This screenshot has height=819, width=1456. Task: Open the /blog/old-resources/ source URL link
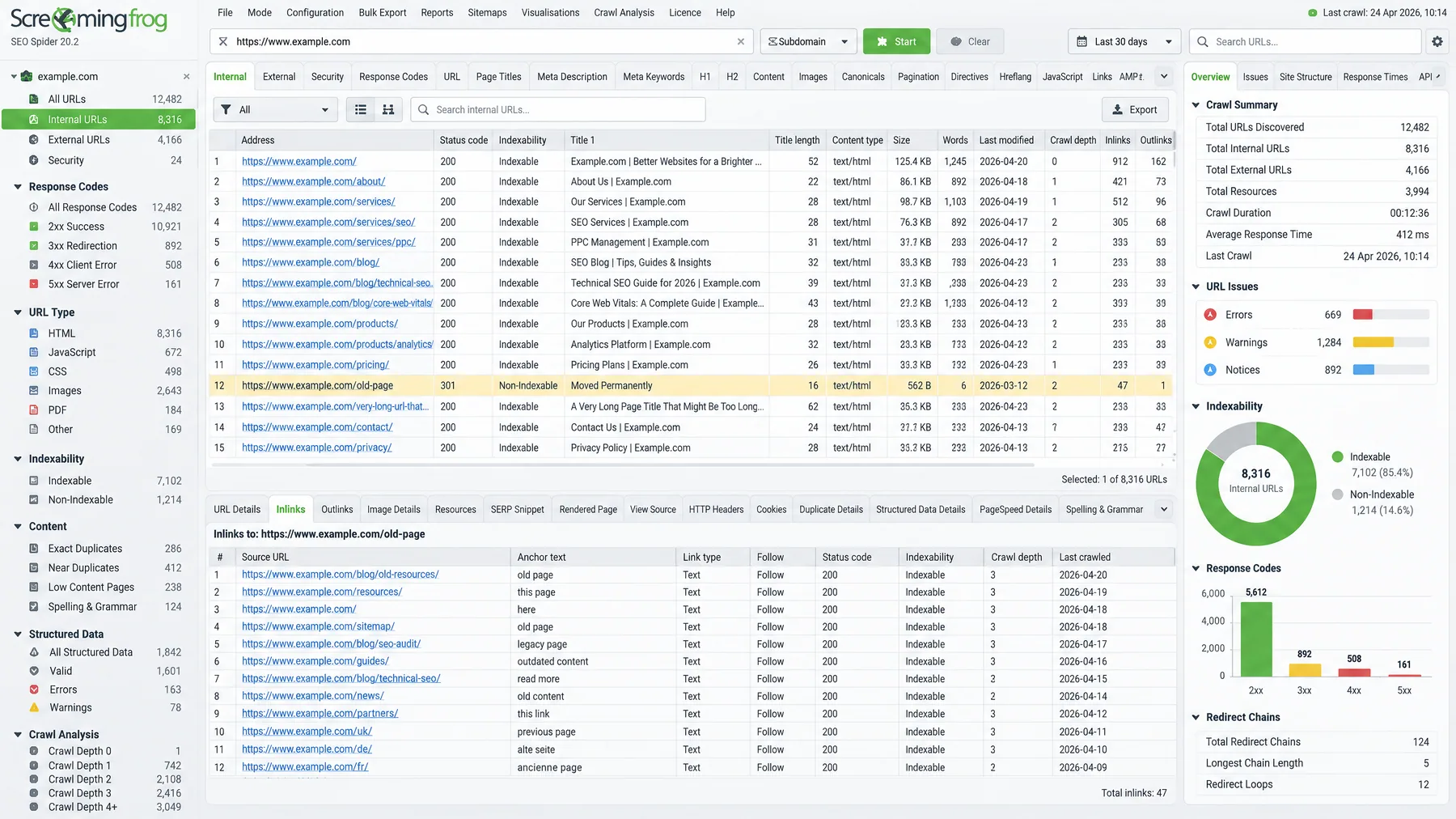340,575
